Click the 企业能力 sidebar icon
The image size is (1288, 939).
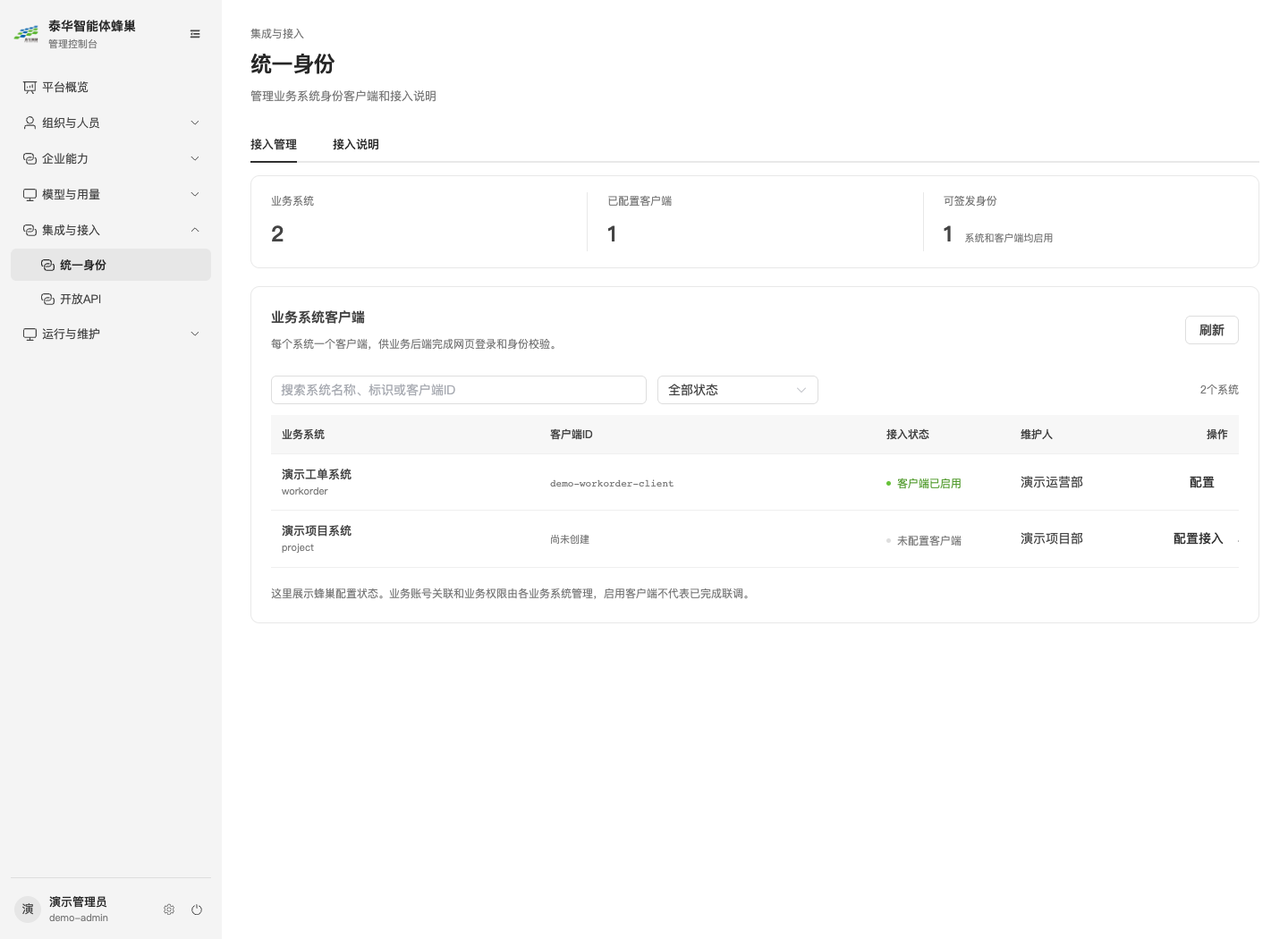(x=30, y=158)
